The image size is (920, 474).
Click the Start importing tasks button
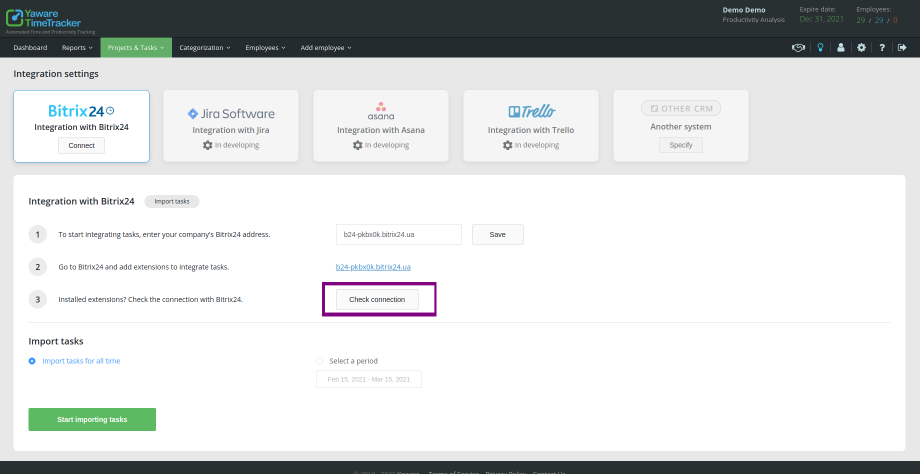(92, 419)
